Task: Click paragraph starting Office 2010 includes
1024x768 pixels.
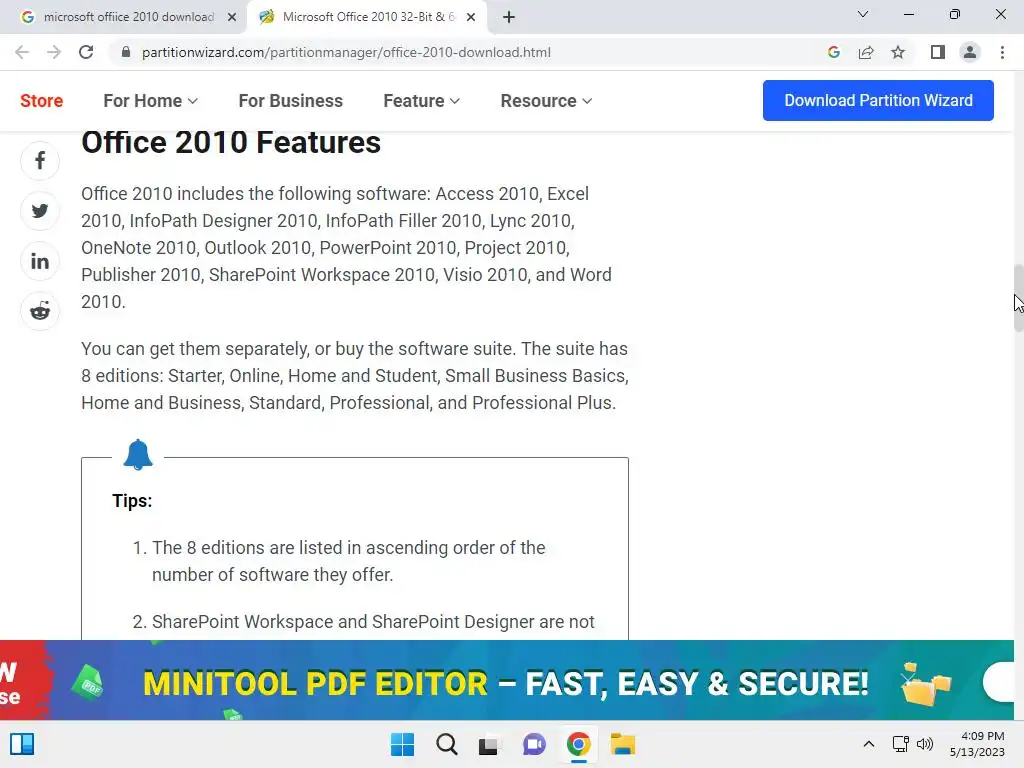Action: (x=347, y=248)
